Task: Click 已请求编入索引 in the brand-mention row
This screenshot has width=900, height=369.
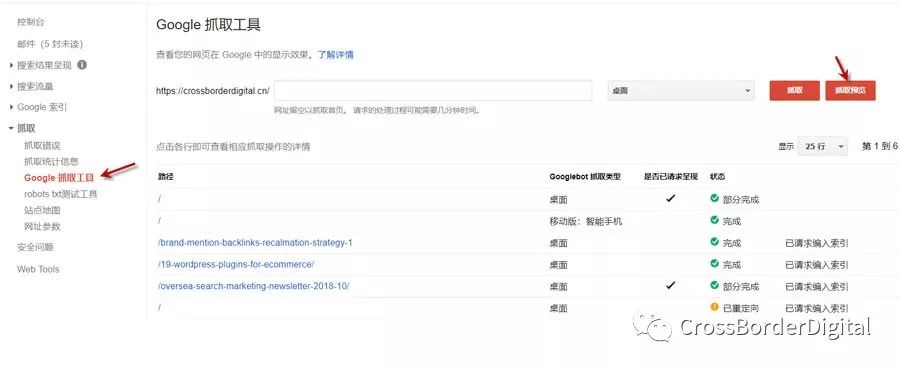Action: click(x=817, y=243)
